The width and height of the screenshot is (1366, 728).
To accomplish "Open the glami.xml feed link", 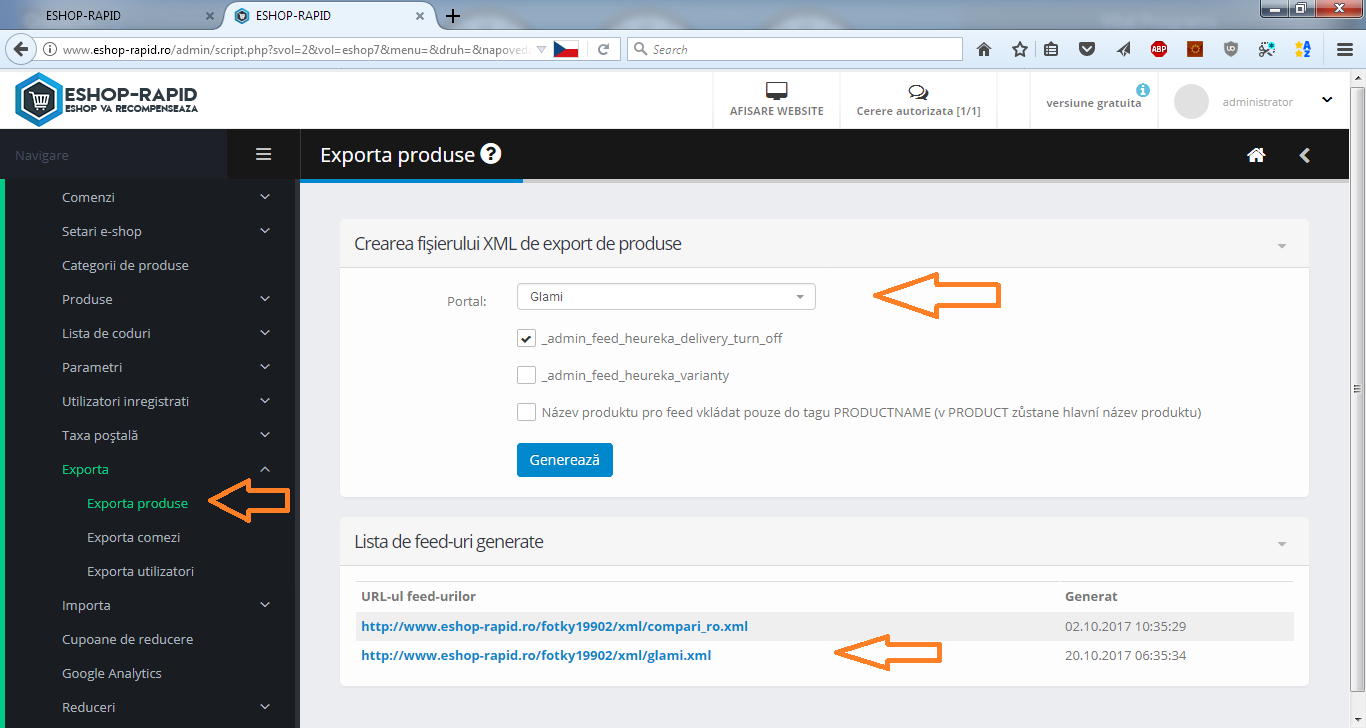I will pyautogui.click(x=536, y=656).
